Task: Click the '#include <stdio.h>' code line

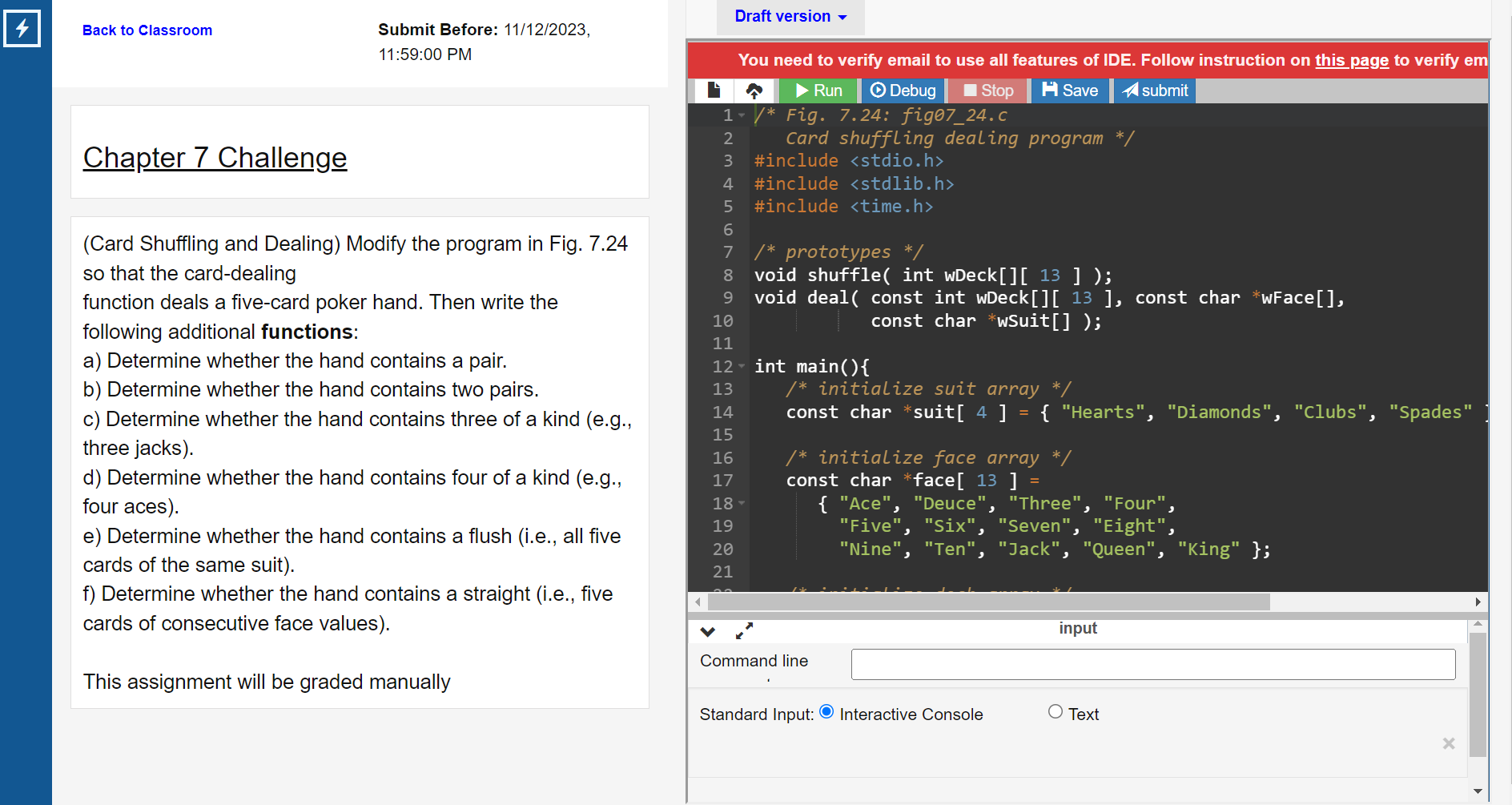Action: click(849, 161)
